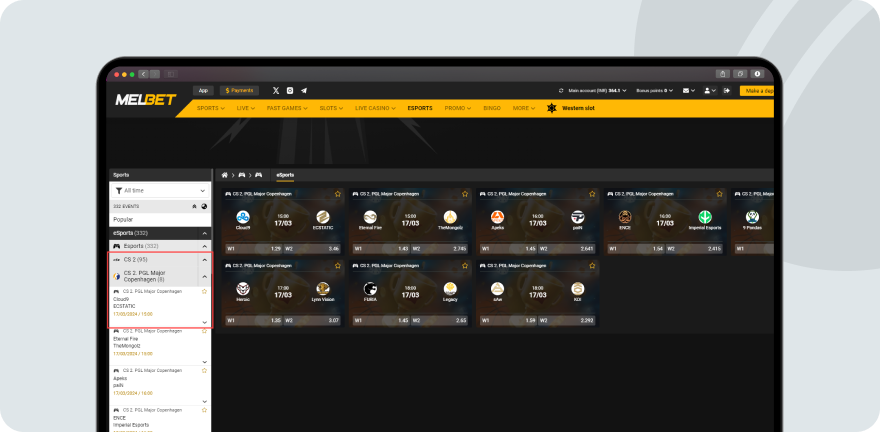The width and height of the screenshot is (880, 432).
Task: Expand the Eternal Fire sidebar match markets
Action: tap(204, 362)
